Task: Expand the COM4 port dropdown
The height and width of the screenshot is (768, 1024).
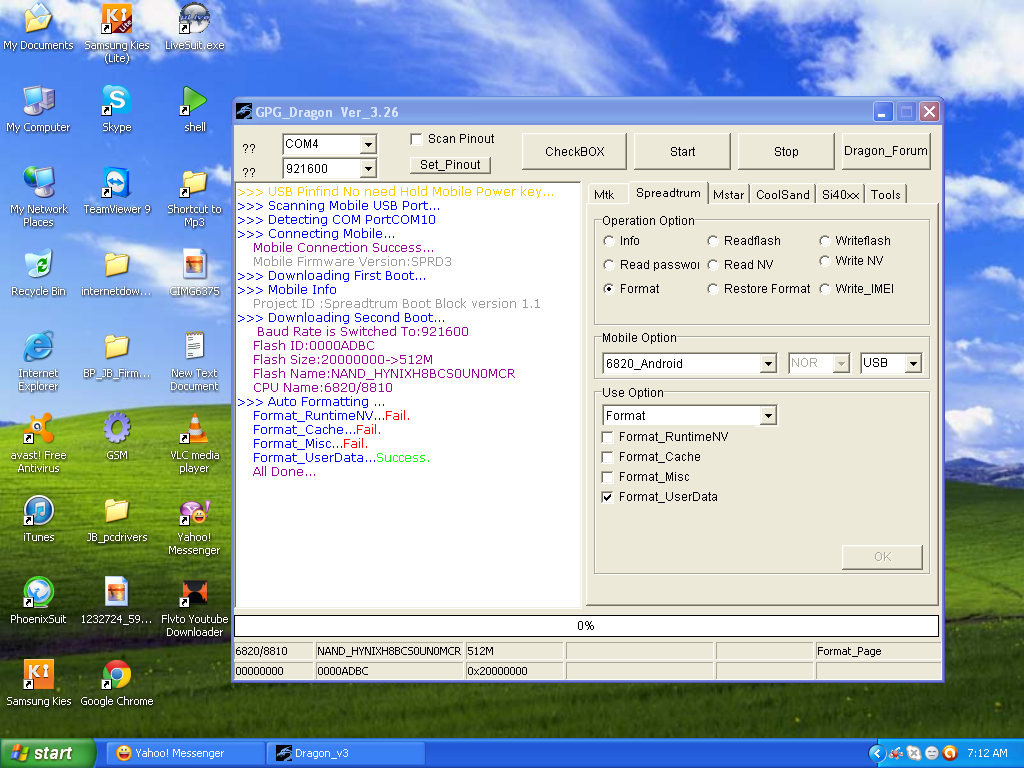Action: (367, 145)
